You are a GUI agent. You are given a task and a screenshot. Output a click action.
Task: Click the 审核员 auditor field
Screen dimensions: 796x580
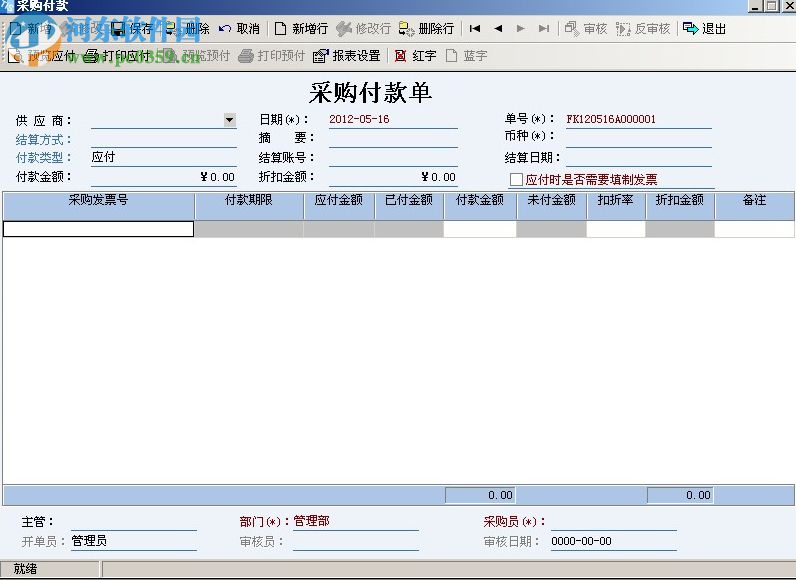pyautogui.click(x=356, y=541)
